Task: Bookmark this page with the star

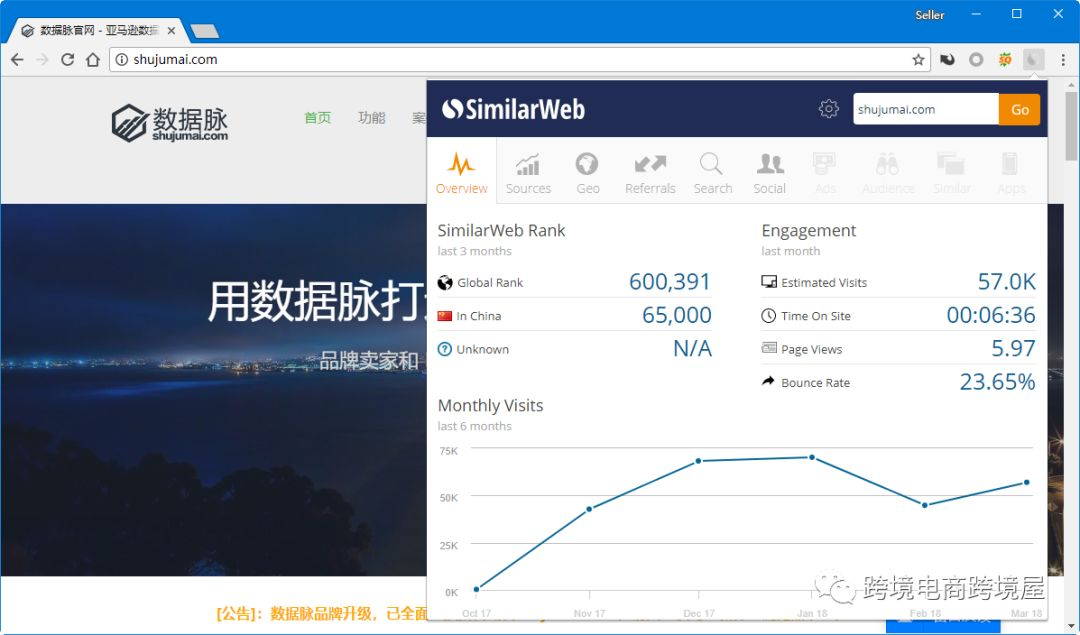Action: coord(918,60)
